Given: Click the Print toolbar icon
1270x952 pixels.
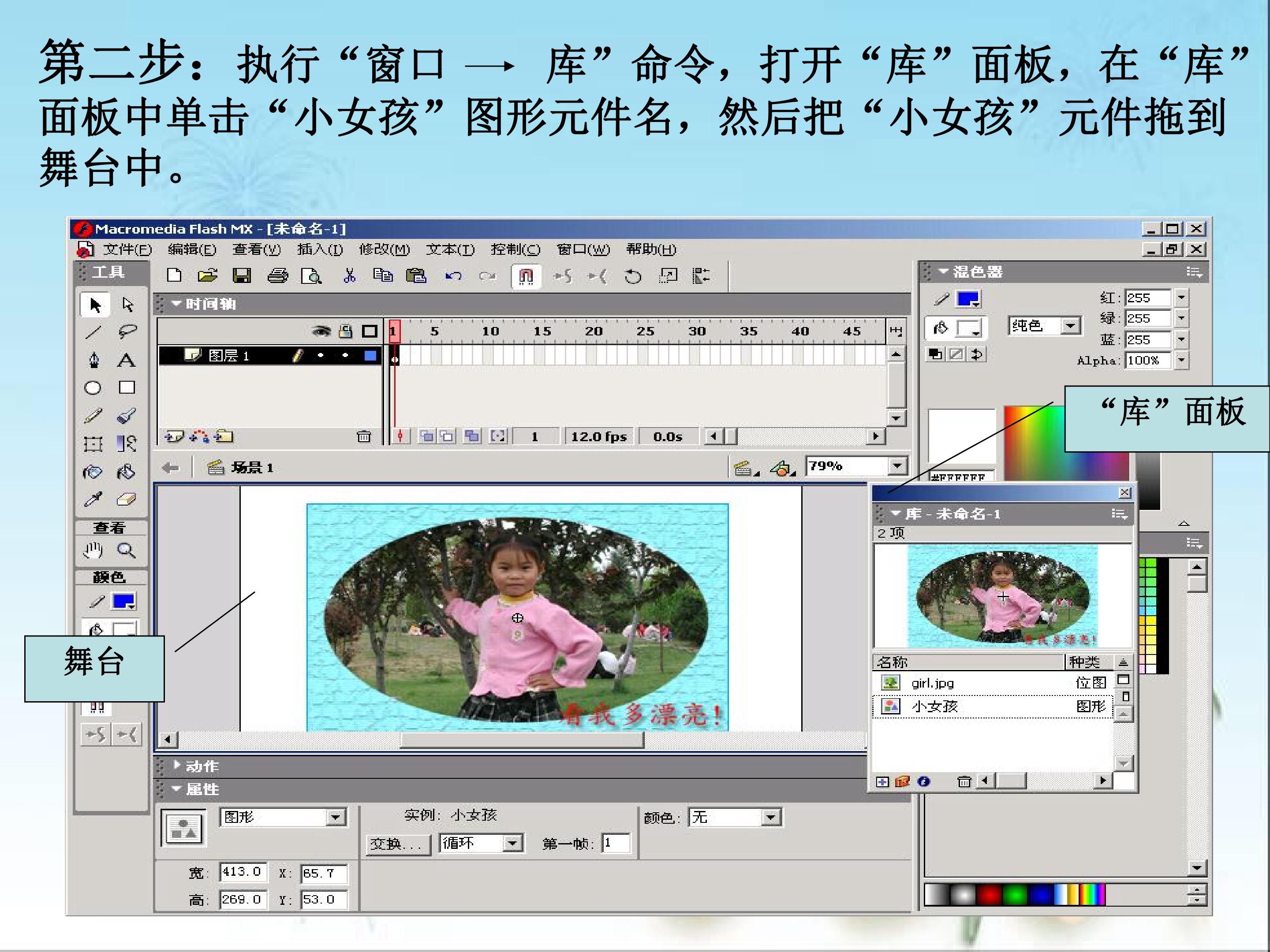Looking at the screenshot, I should pyautogui.click(x=278, y=276).
